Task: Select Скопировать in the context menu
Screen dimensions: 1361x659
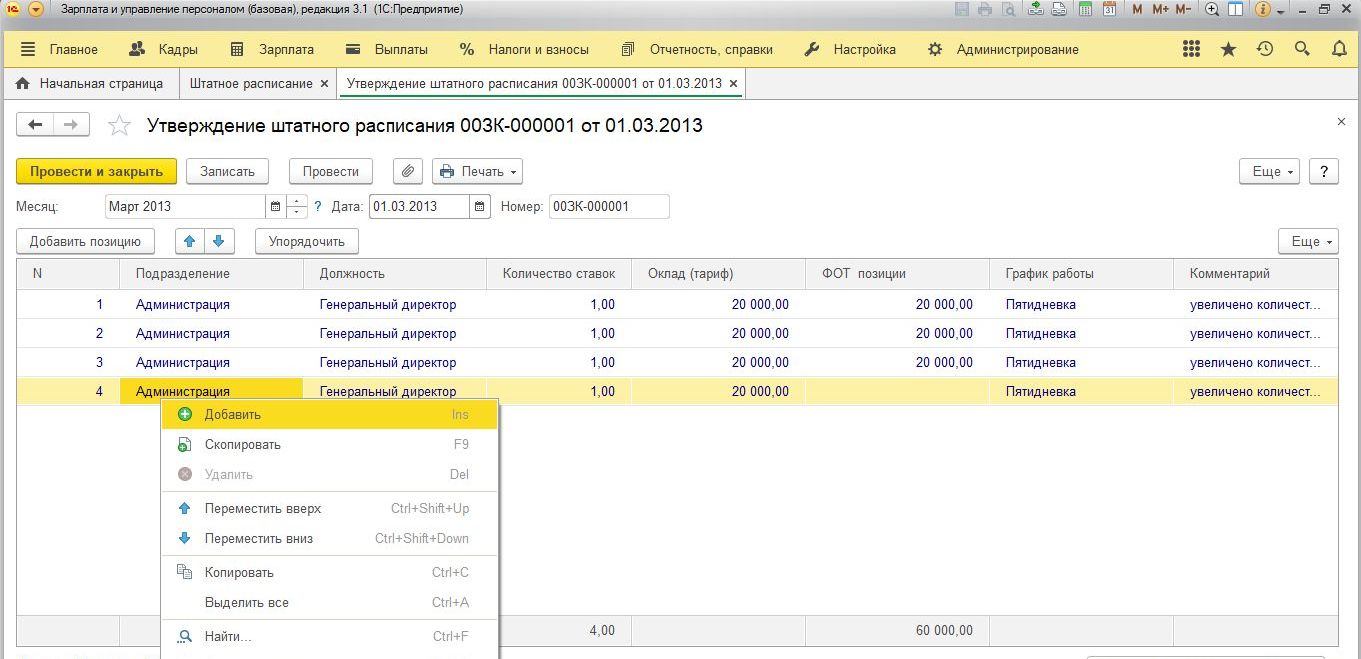Action: click(242, 445)
